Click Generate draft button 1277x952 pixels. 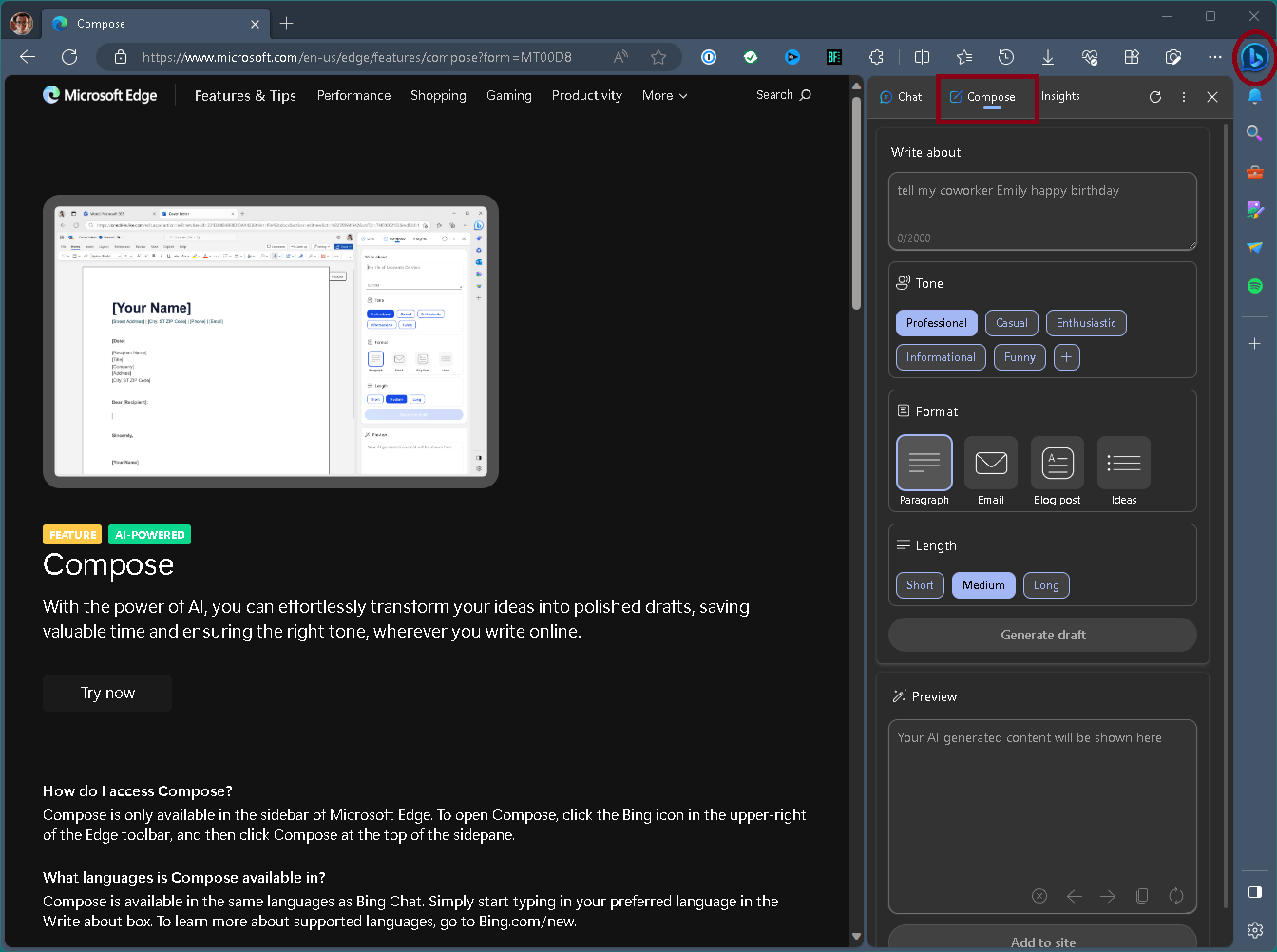1042,635
